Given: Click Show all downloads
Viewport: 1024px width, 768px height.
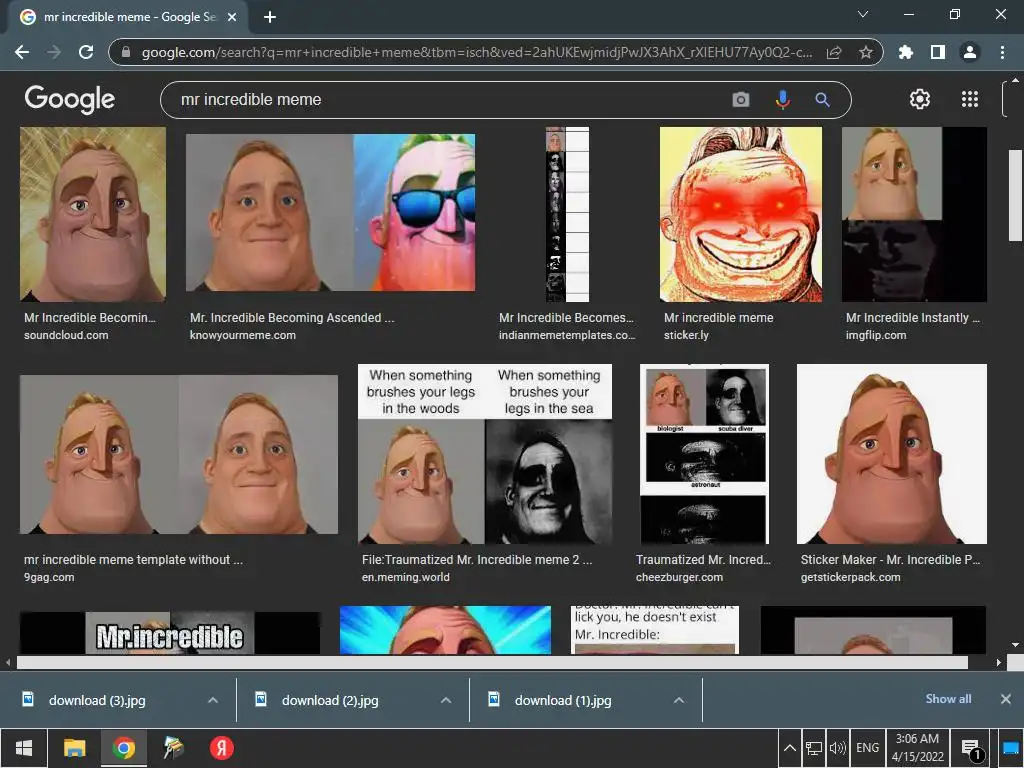Looking at the screenshot, I should click(948, 699).
